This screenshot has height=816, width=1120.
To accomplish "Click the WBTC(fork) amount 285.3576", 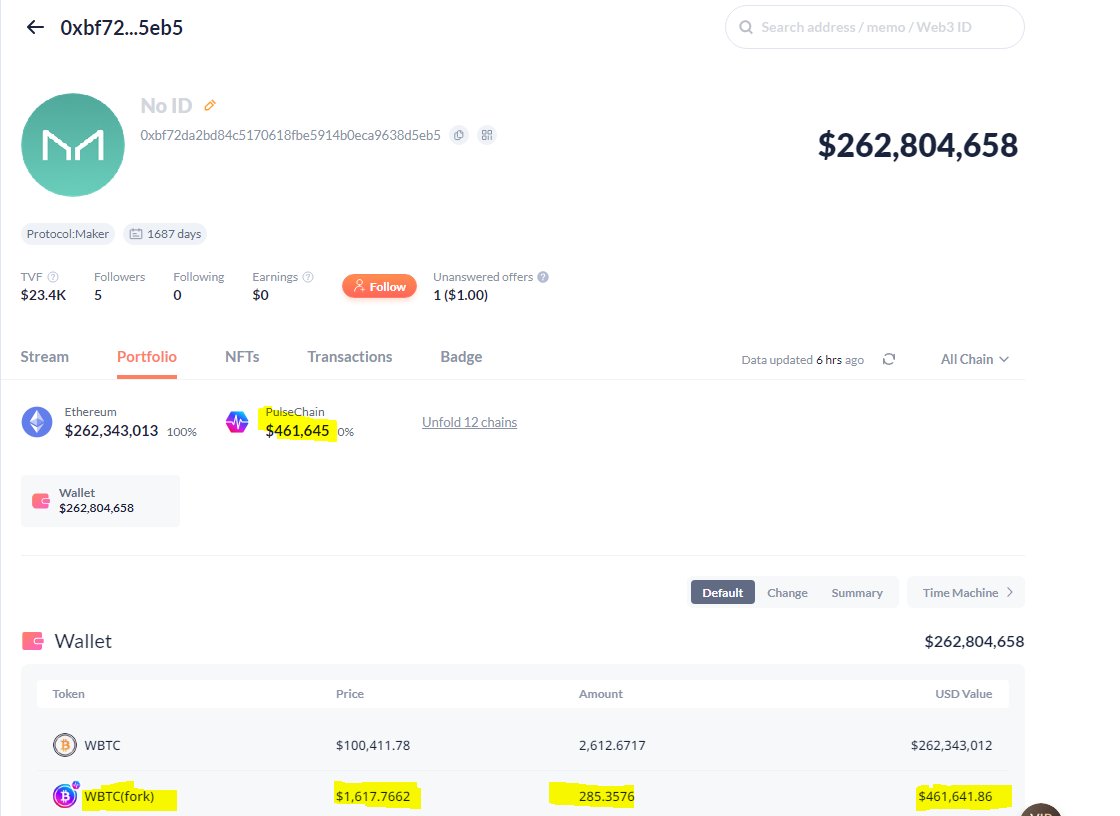I will pyautogui.click(x=606, y=796).
